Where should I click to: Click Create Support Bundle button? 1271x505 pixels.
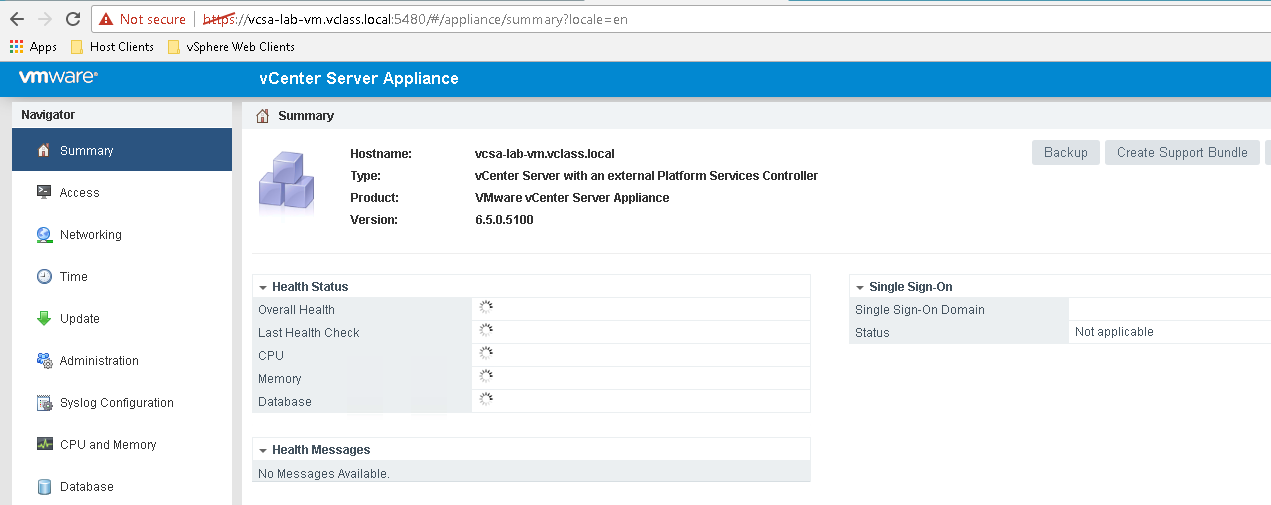point(1181,152)
